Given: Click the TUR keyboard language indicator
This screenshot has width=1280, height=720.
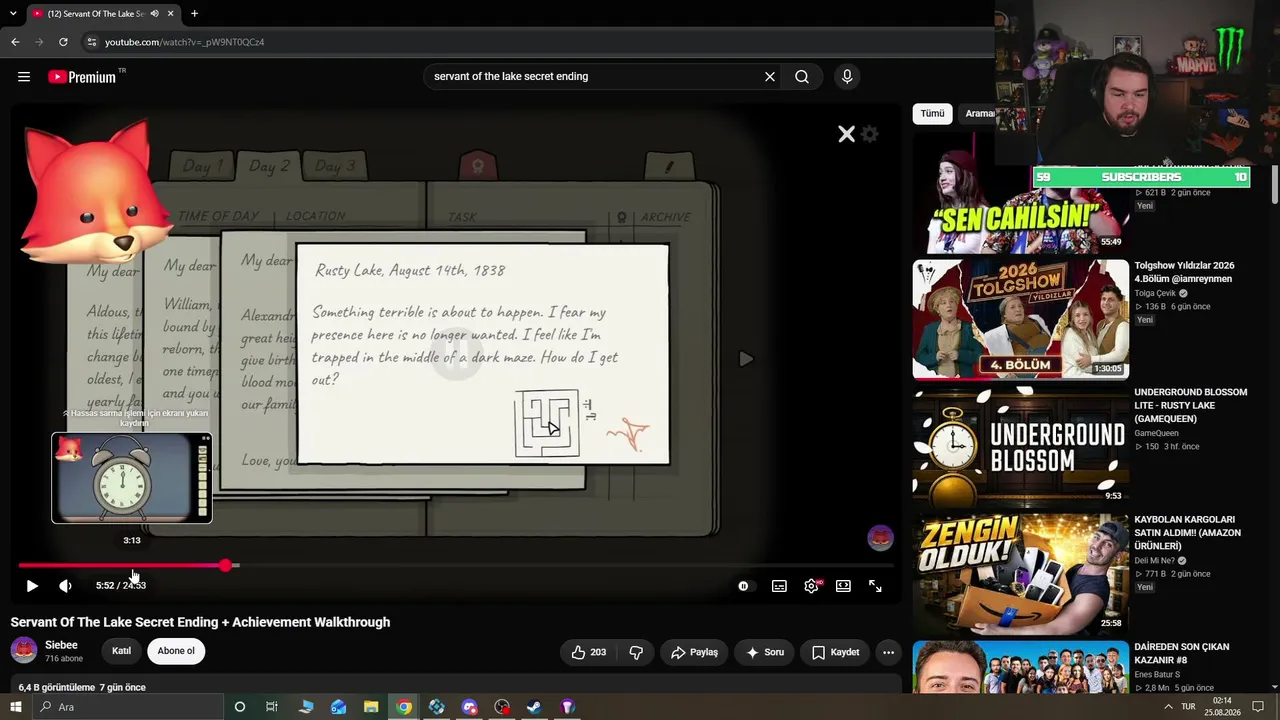Looking at the screenshot, I should click(x=1188, y=707).
